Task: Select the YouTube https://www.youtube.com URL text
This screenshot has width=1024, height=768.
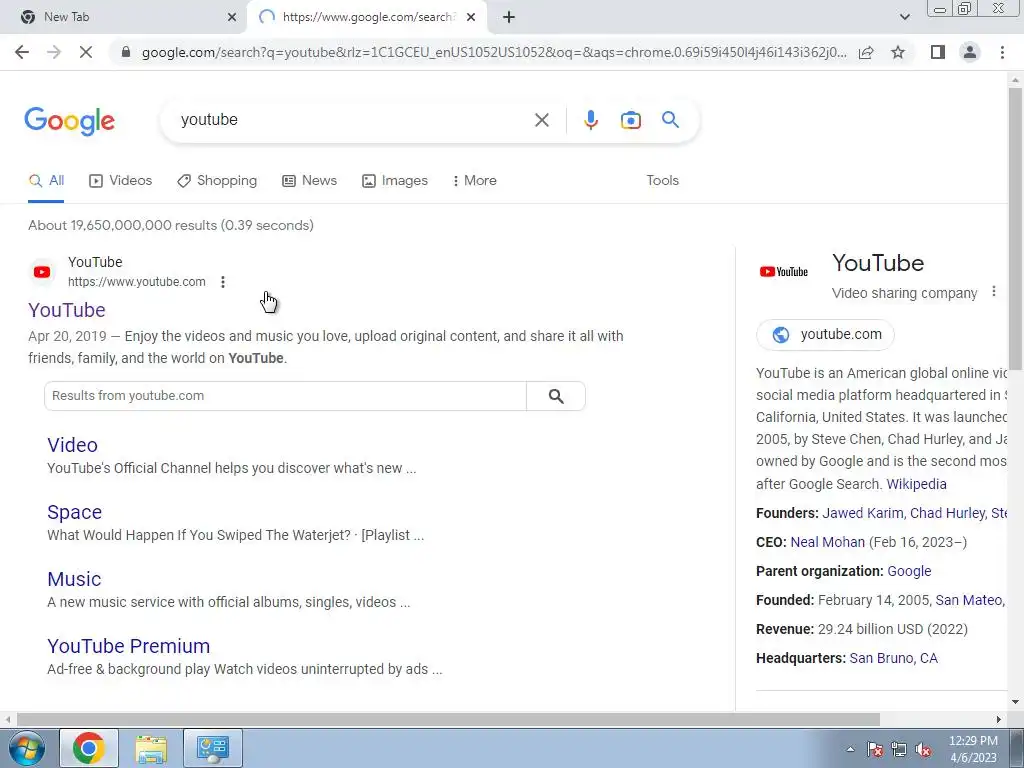Action: coord(136,282)
